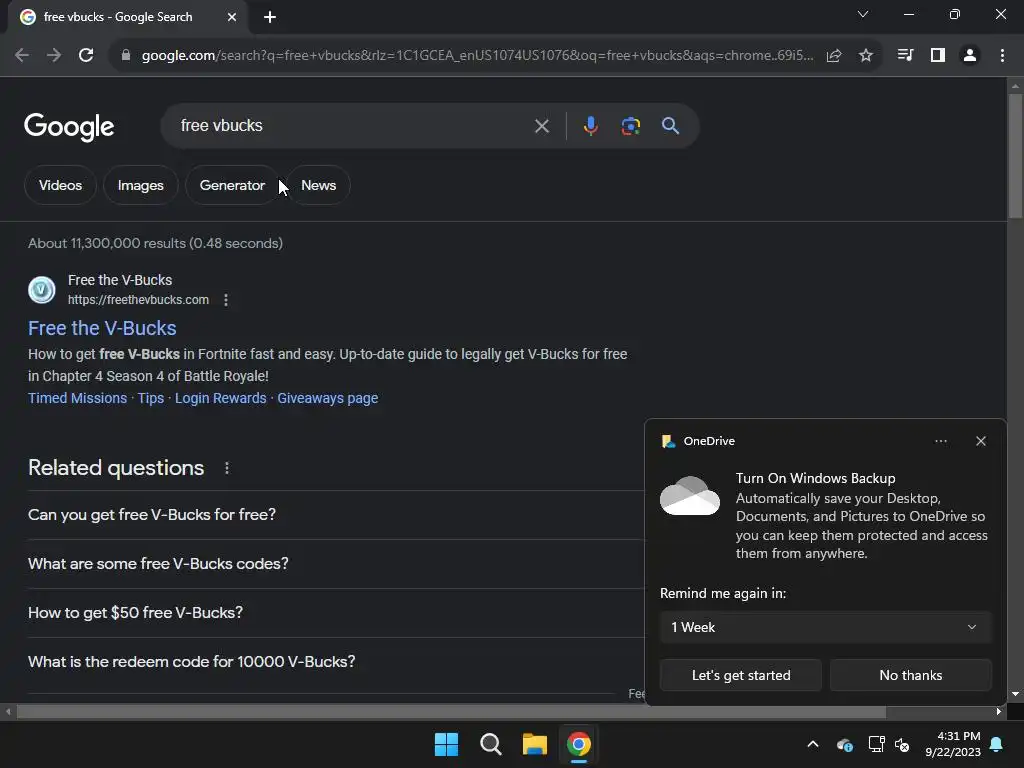Filter results by Videos
Screen dimensions: 1024x768
[60, 185]
